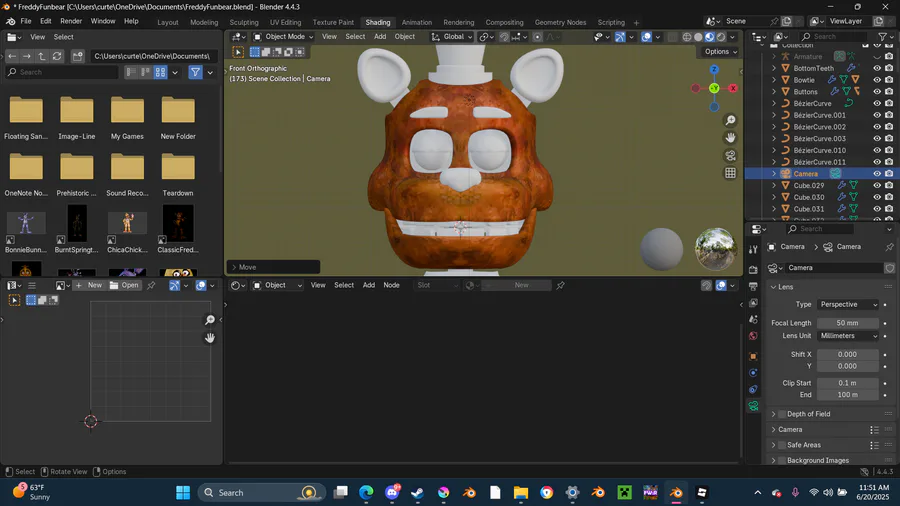Expand Armature in outliner

(x=774, y=56)
